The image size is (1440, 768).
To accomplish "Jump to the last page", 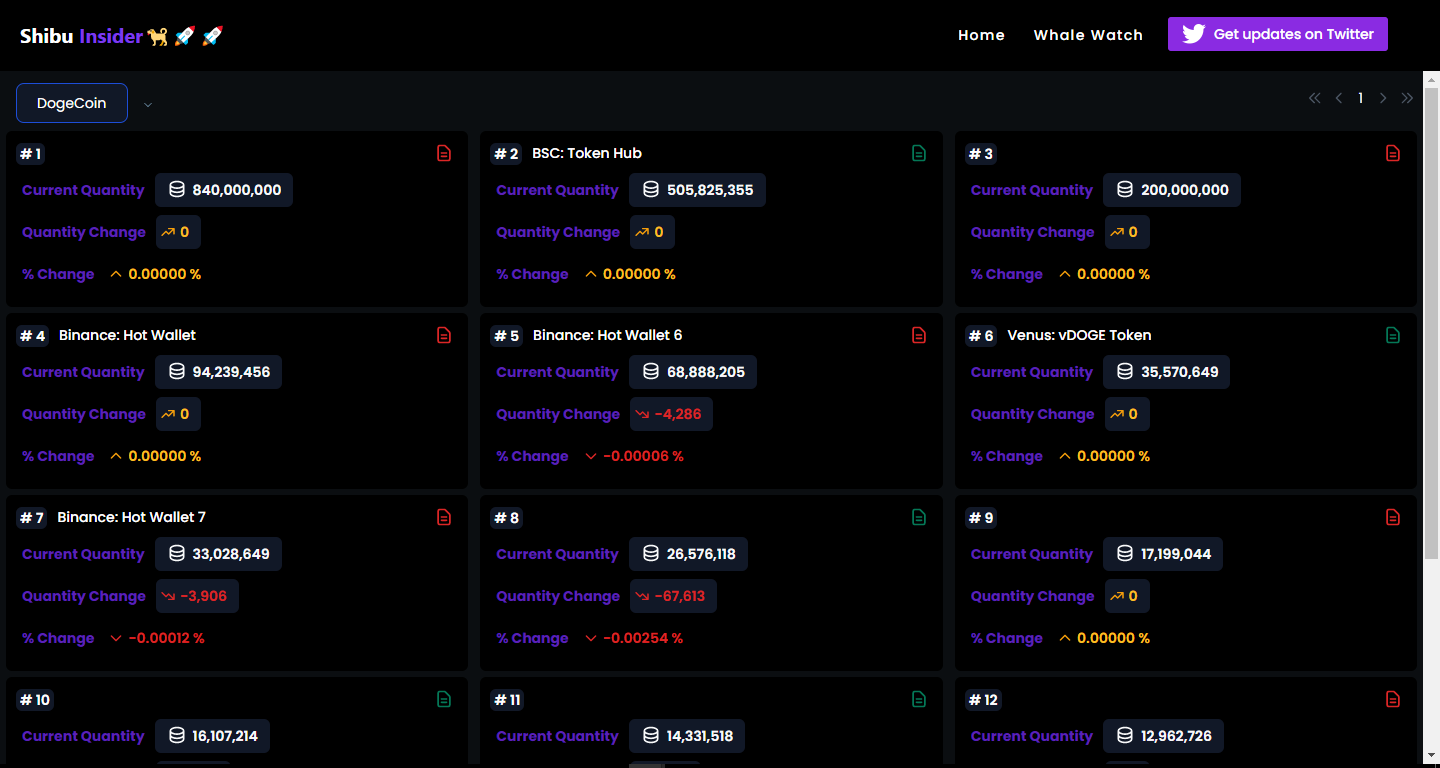I will coord(1407,98).
